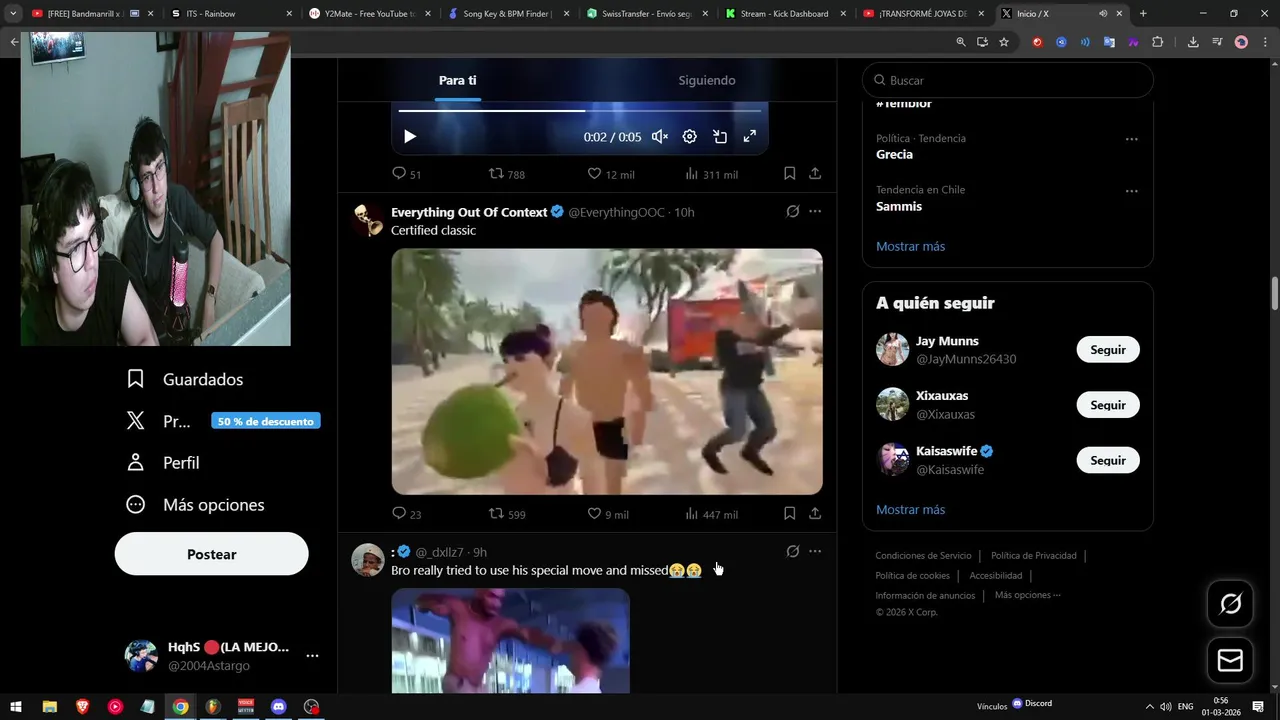This screenshot has width=1280, height=720.
Task: Expand Más opciones in the sidebar
Action: 196,505
